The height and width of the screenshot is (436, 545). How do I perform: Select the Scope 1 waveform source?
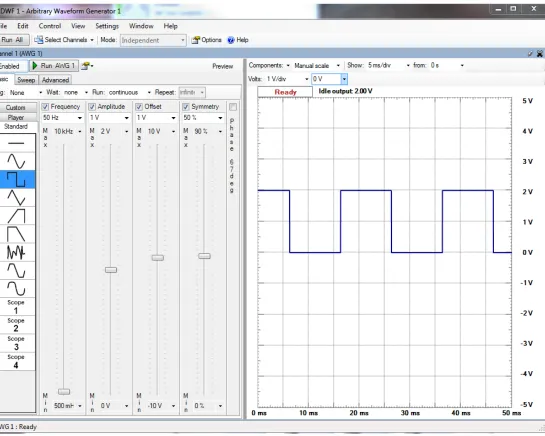[x=16, y=307]
